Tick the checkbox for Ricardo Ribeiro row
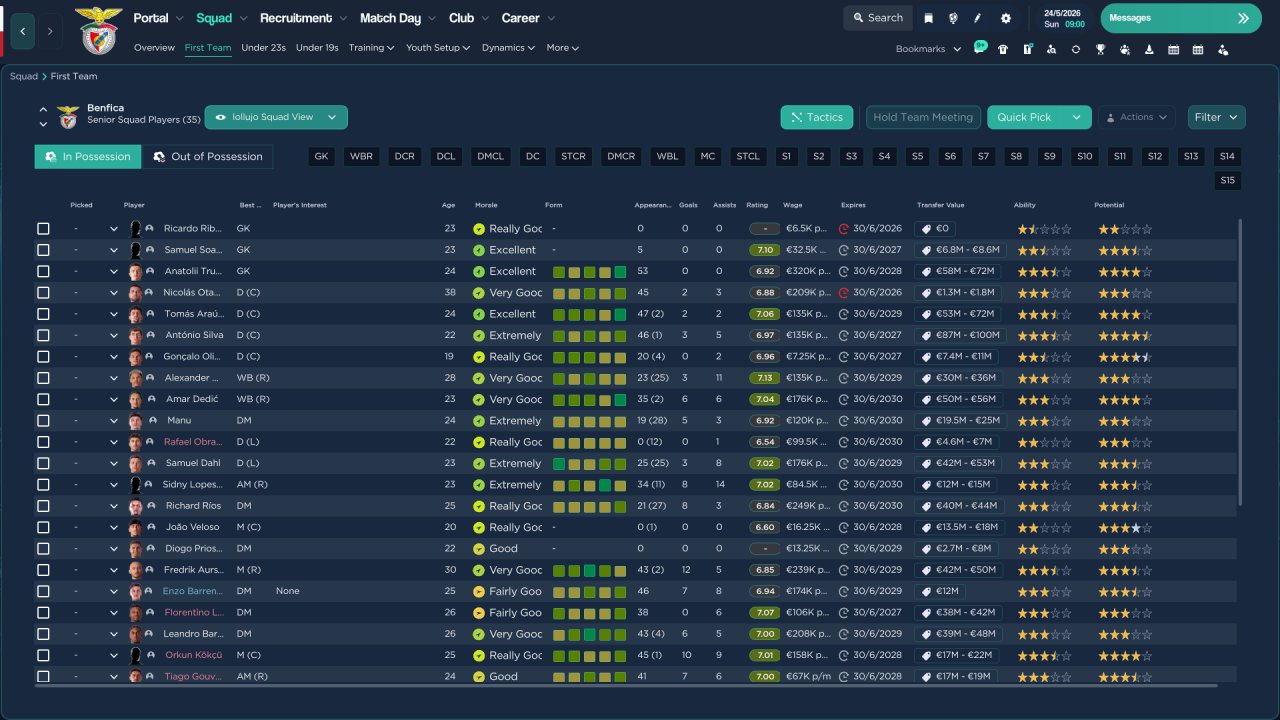1280x720 pixels. [43, 229]
